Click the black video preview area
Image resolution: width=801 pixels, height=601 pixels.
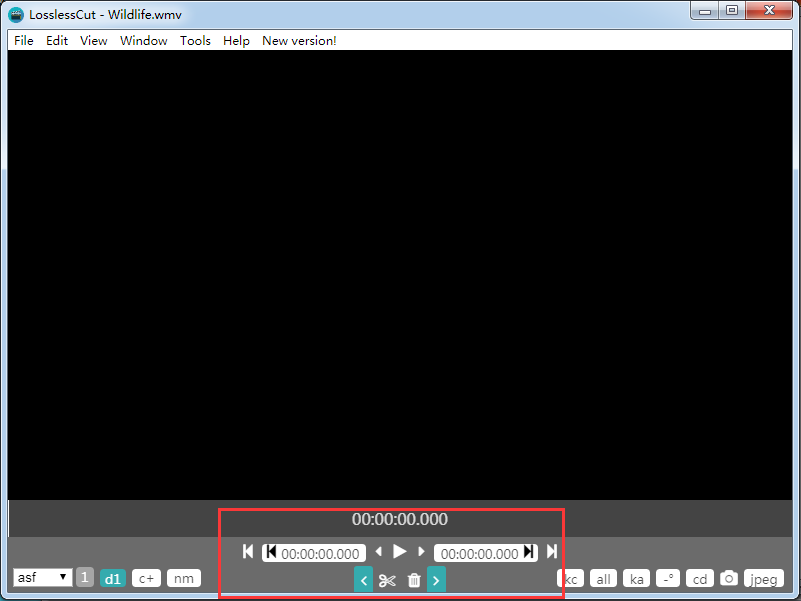pos(400,275)
